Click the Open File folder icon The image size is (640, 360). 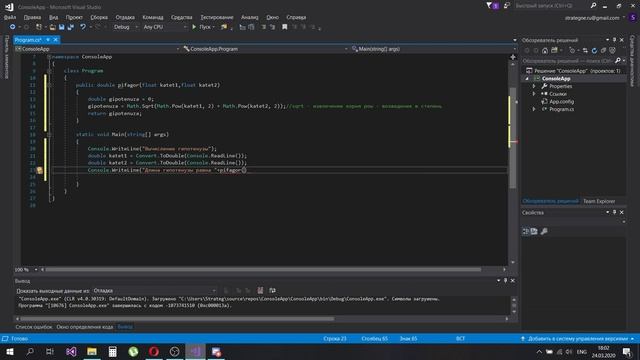click(53, 27)
